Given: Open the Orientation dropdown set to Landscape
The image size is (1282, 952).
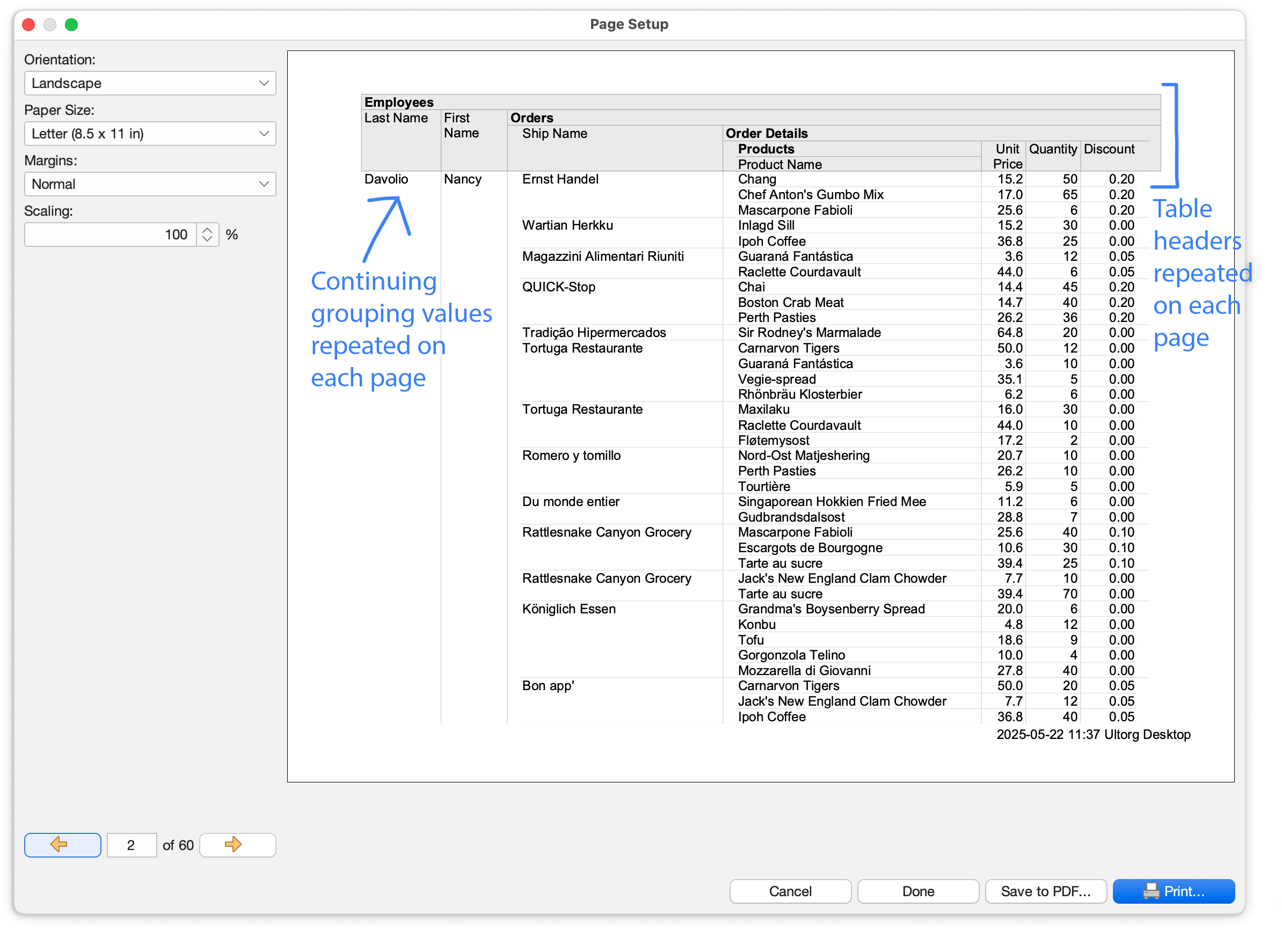Looking at the screenshot, I should coord(150,83).
